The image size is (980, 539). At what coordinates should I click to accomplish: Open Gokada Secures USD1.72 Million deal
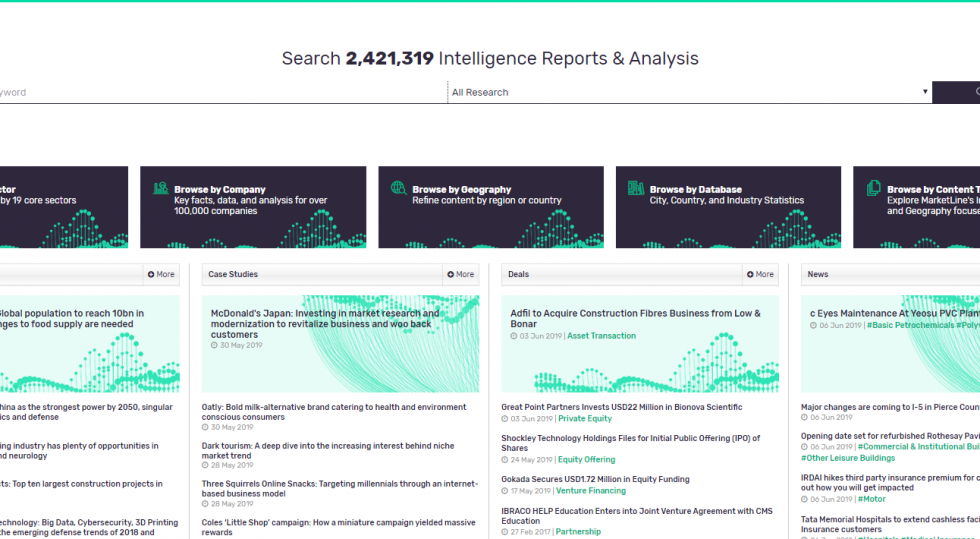595,480
